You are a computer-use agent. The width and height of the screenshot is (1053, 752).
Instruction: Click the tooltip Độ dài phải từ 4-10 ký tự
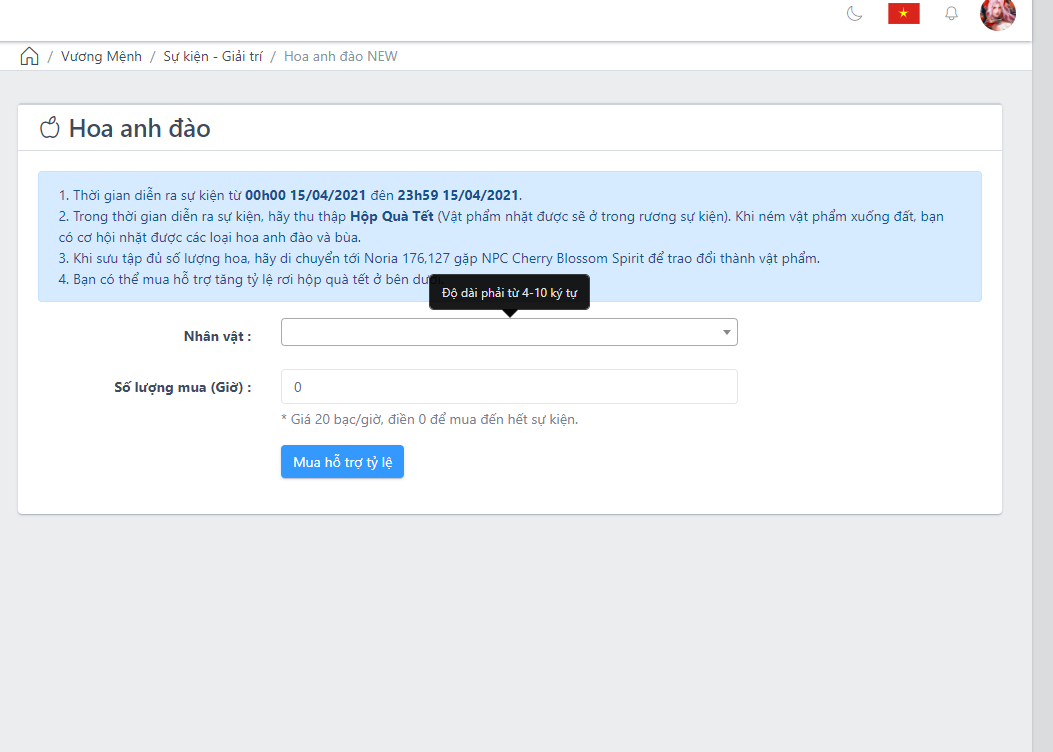[509, 291]
